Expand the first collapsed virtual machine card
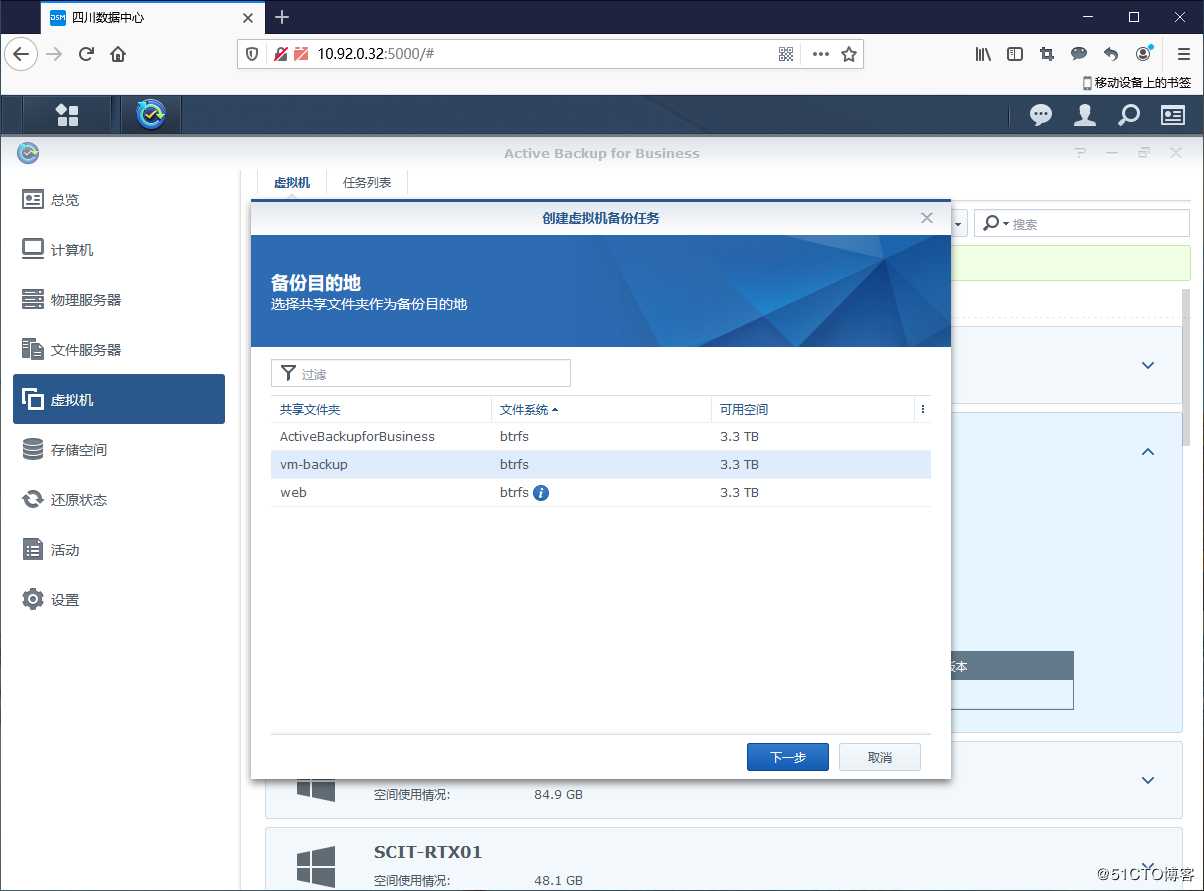Screen dimensions: 1204x891 click(1148, 365)
